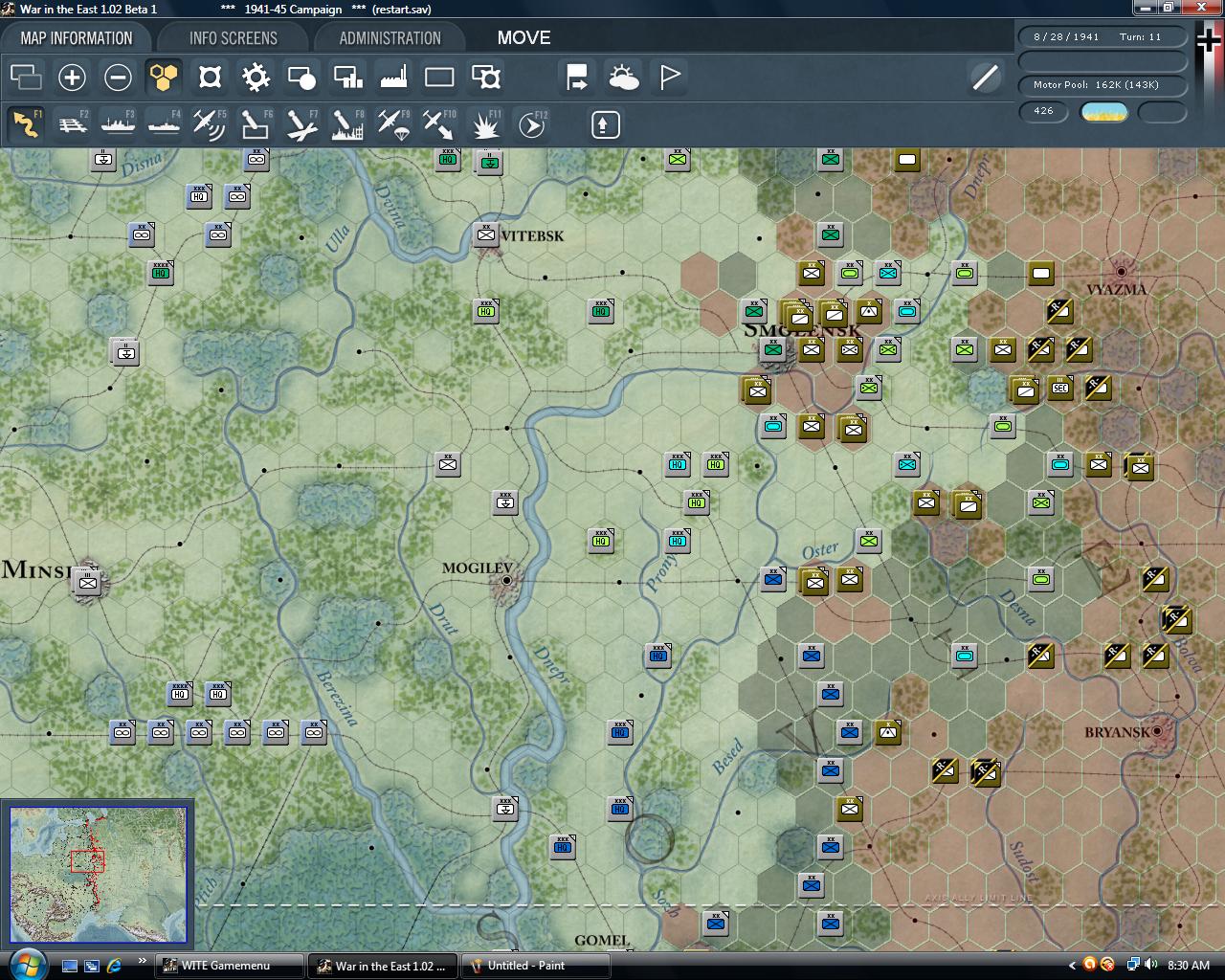
Task: Click the Motor Pool readout
Action: pyautogui.click(x=1102, y=84)
